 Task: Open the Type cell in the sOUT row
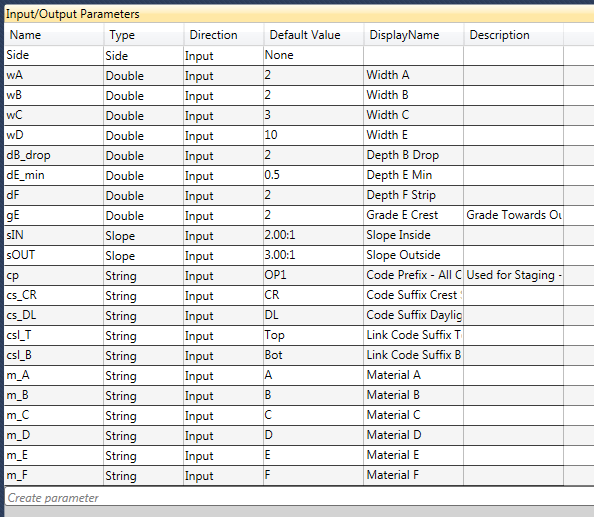point(144,256)
